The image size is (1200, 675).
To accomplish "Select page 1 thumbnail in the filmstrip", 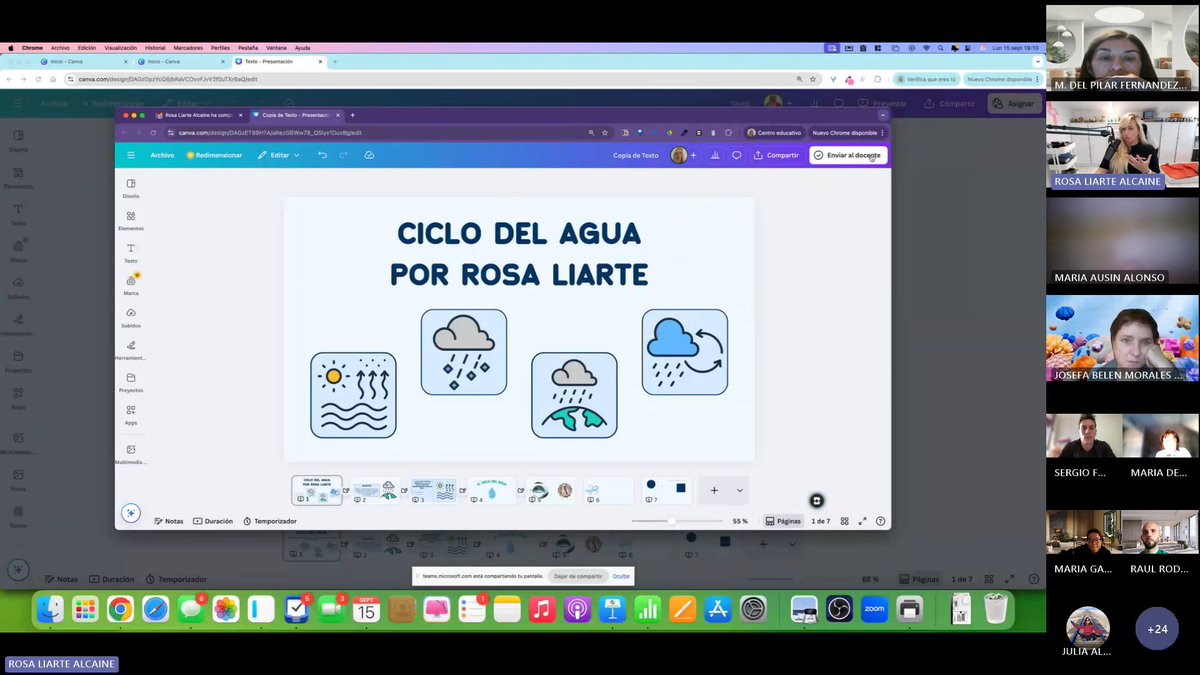I will (317, 489).
